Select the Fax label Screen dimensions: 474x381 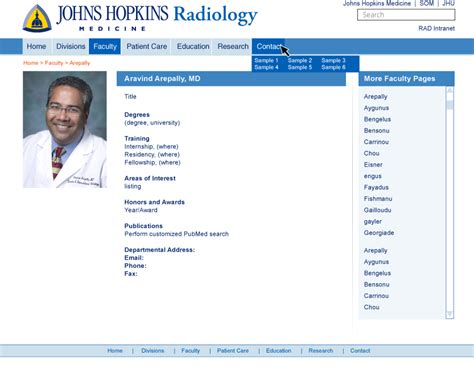(x=131, y=274)
